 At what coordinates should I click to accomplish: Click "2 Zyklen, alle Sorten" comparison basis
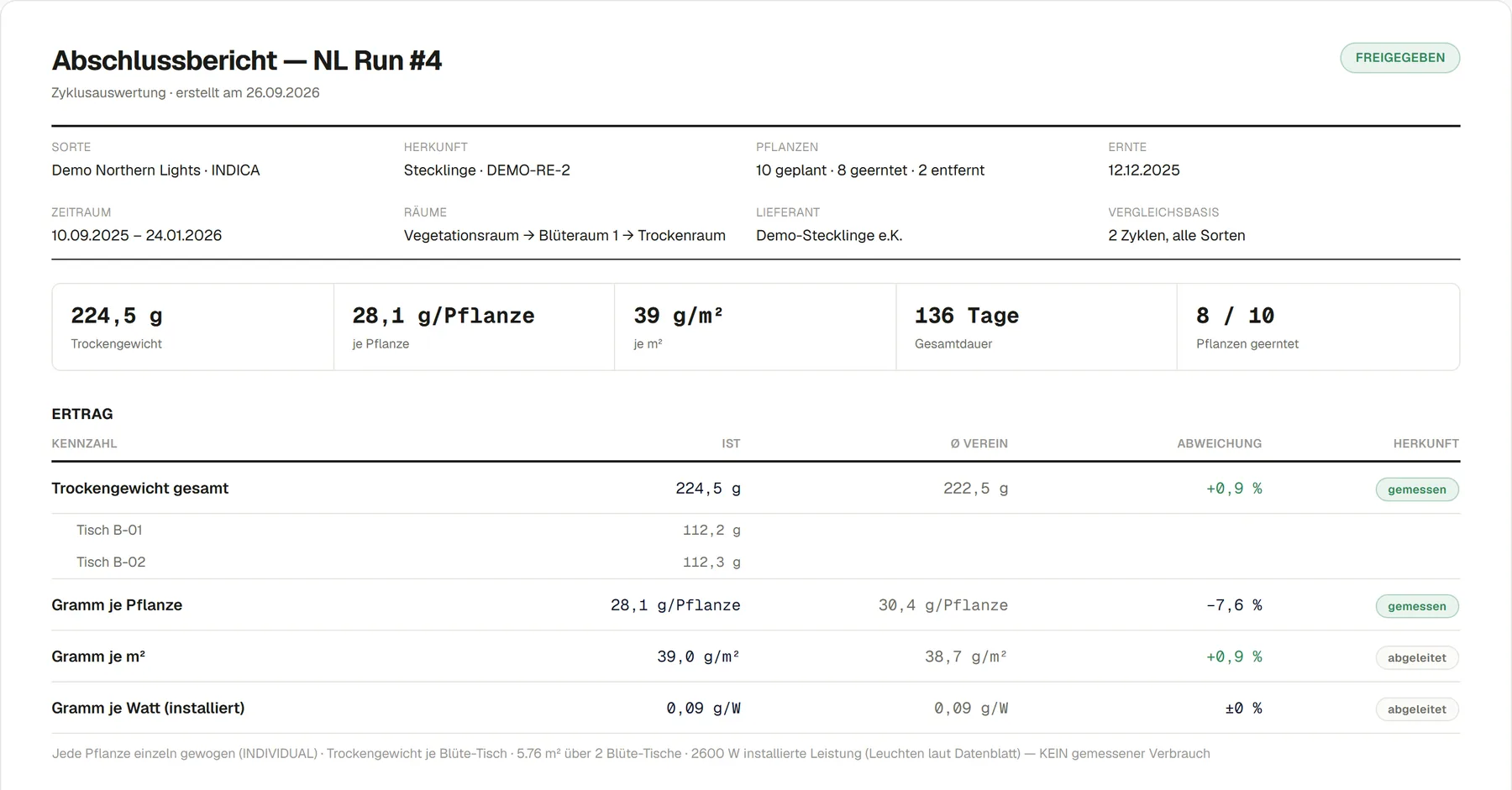[1176, 235]
